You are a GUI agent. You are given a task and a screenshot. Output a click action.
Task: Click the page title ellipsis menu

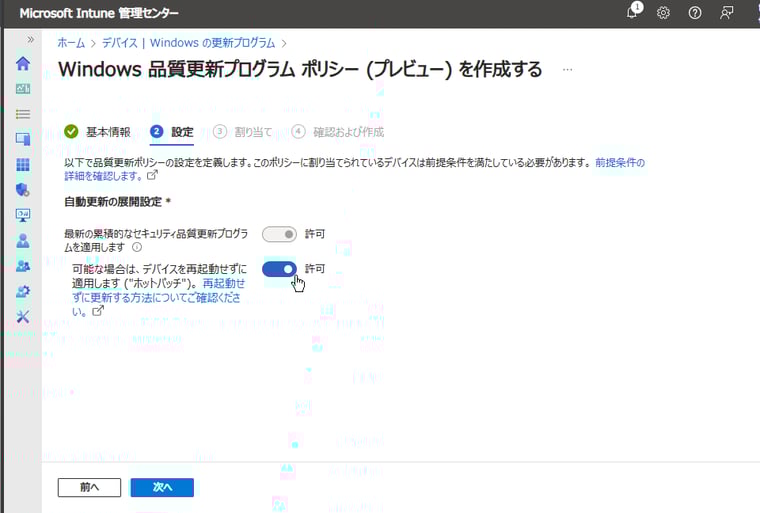568,70
